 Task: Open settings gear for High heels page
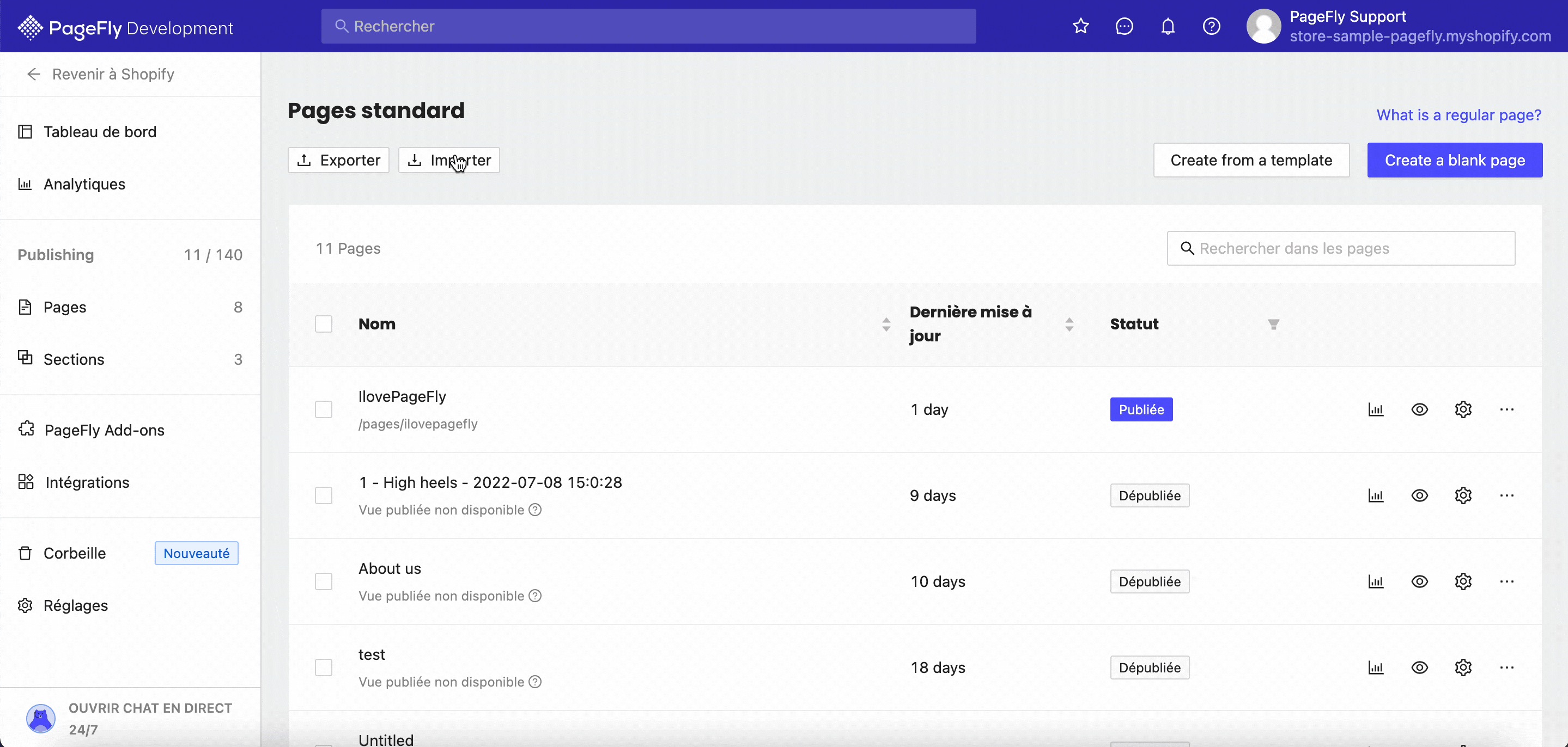tap(1463, 496)
